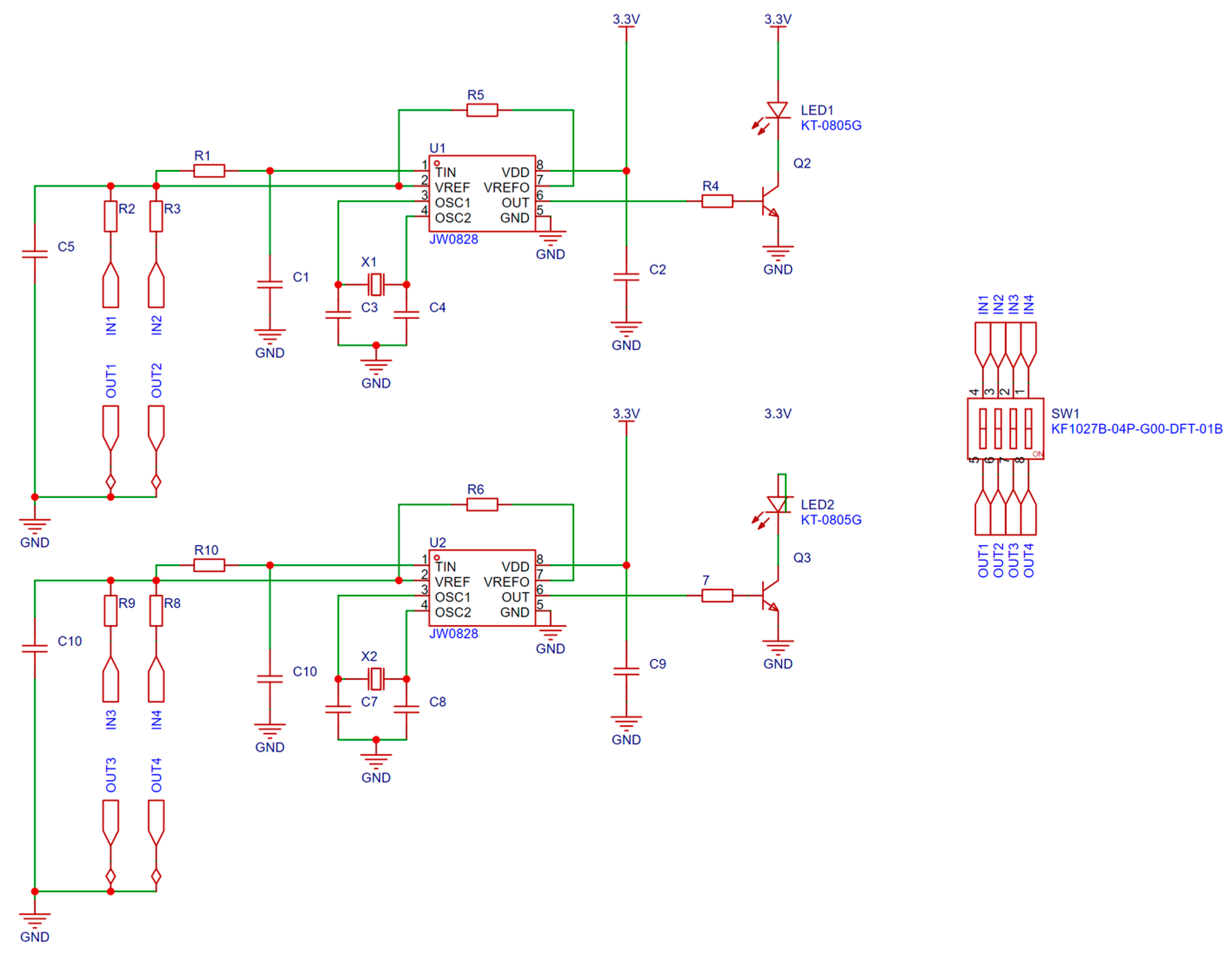The image size is (1232, 957).
Task: Select the KF1027B-04P-G00-DFT-01B part number
Action: [x=1137, y=428]
